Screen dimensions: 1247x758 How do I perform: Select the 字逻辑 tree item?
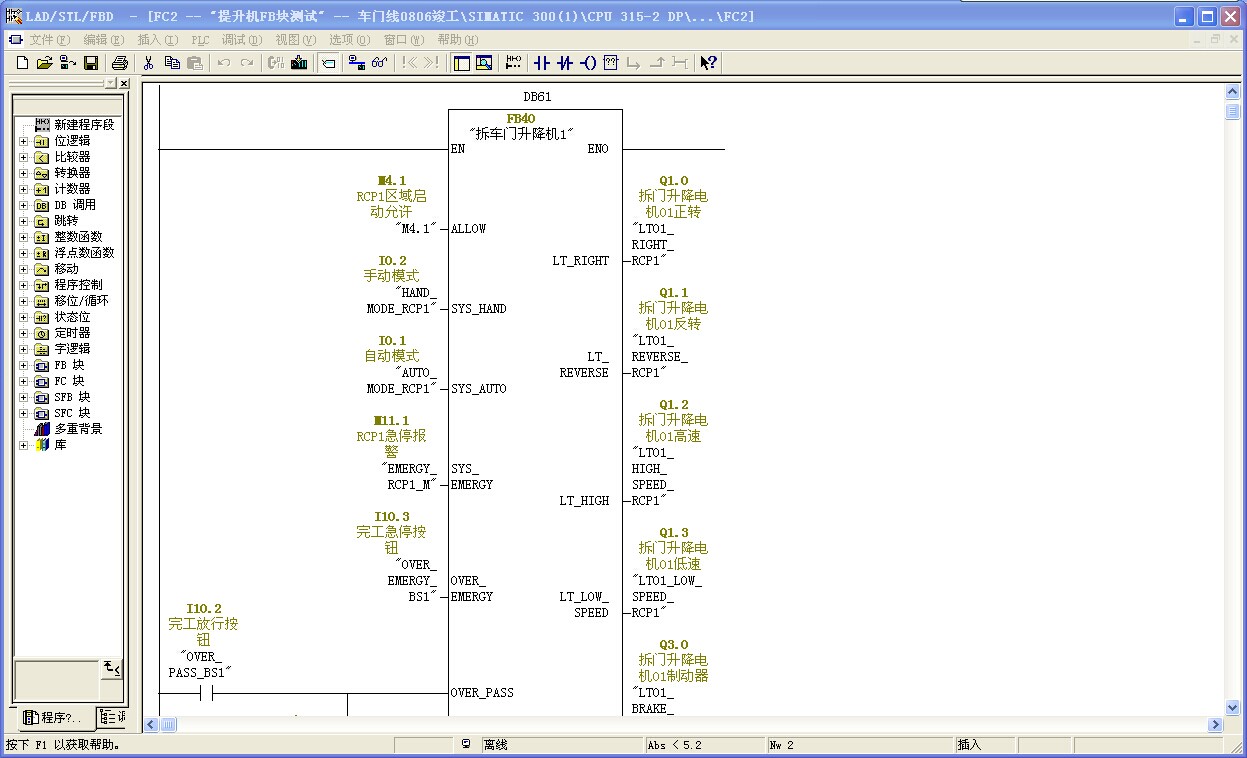72,349
